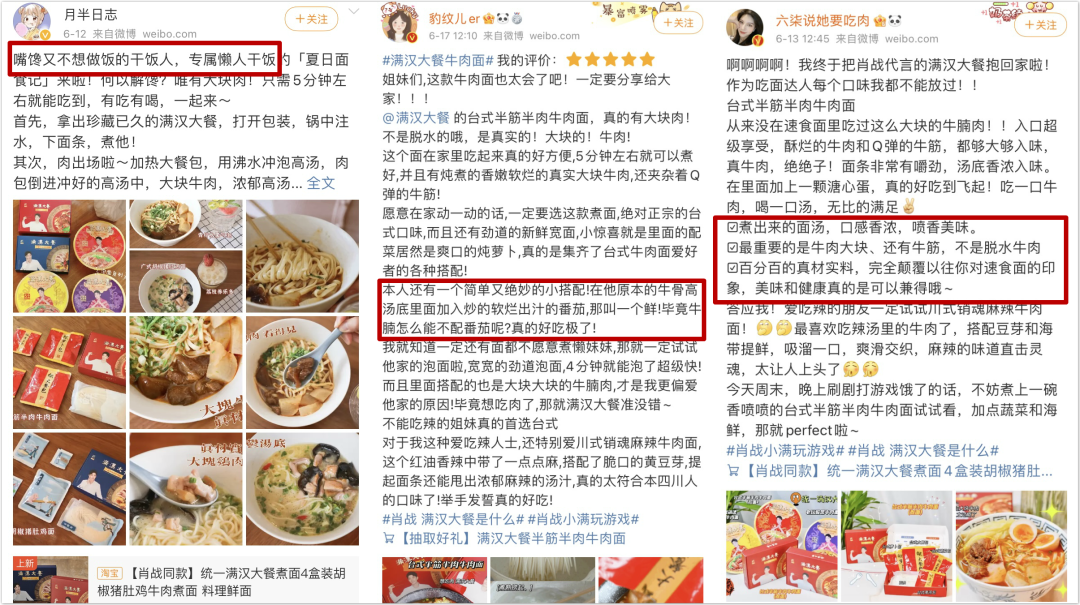Open 月半日志's profile avatar

click(32, 22)
